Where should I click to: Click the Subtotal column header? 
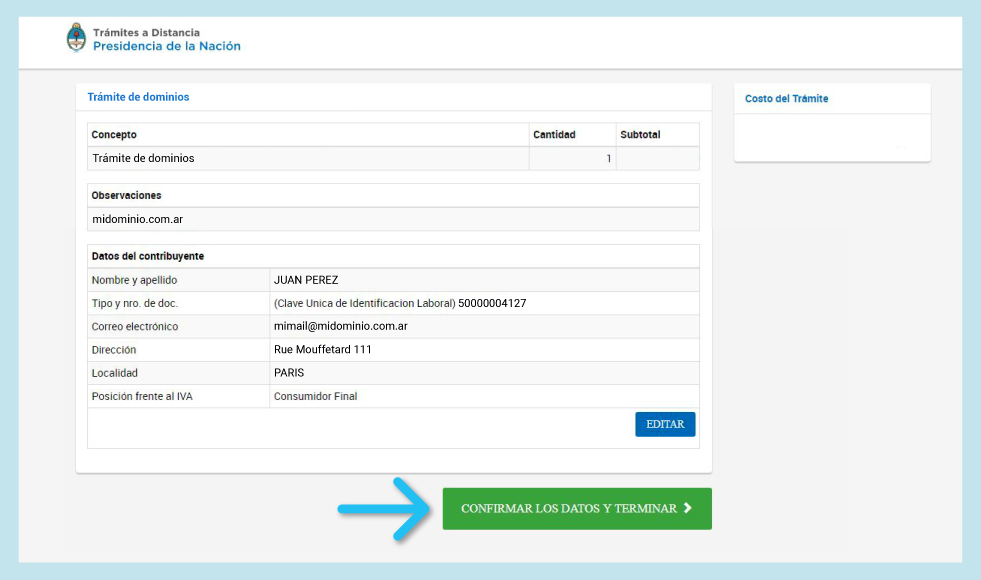click(640, 135)
